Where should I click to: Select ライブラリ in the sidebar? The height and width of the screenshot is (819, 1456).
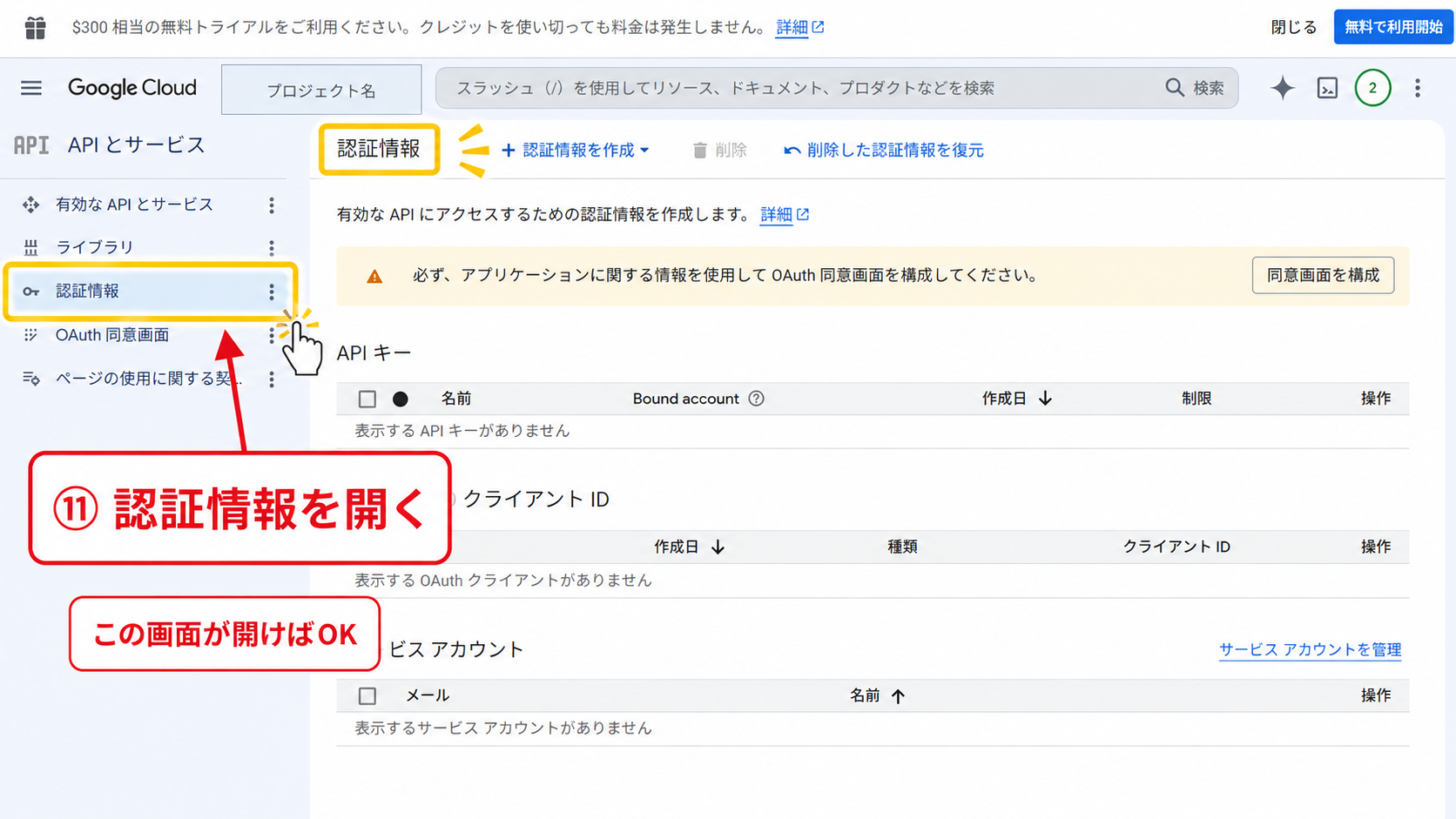[x=95, y=247]
